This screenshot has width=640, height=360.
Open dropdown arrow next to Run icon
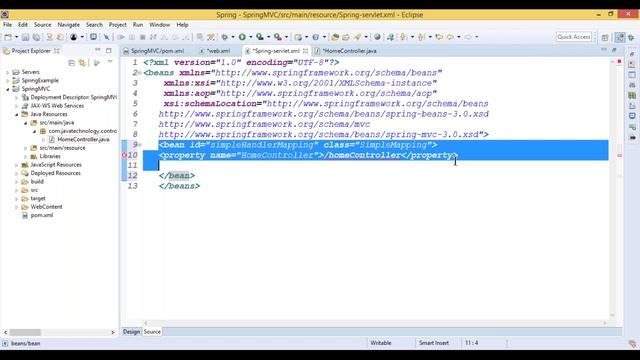pyautogui.click(x=251, y=37)
